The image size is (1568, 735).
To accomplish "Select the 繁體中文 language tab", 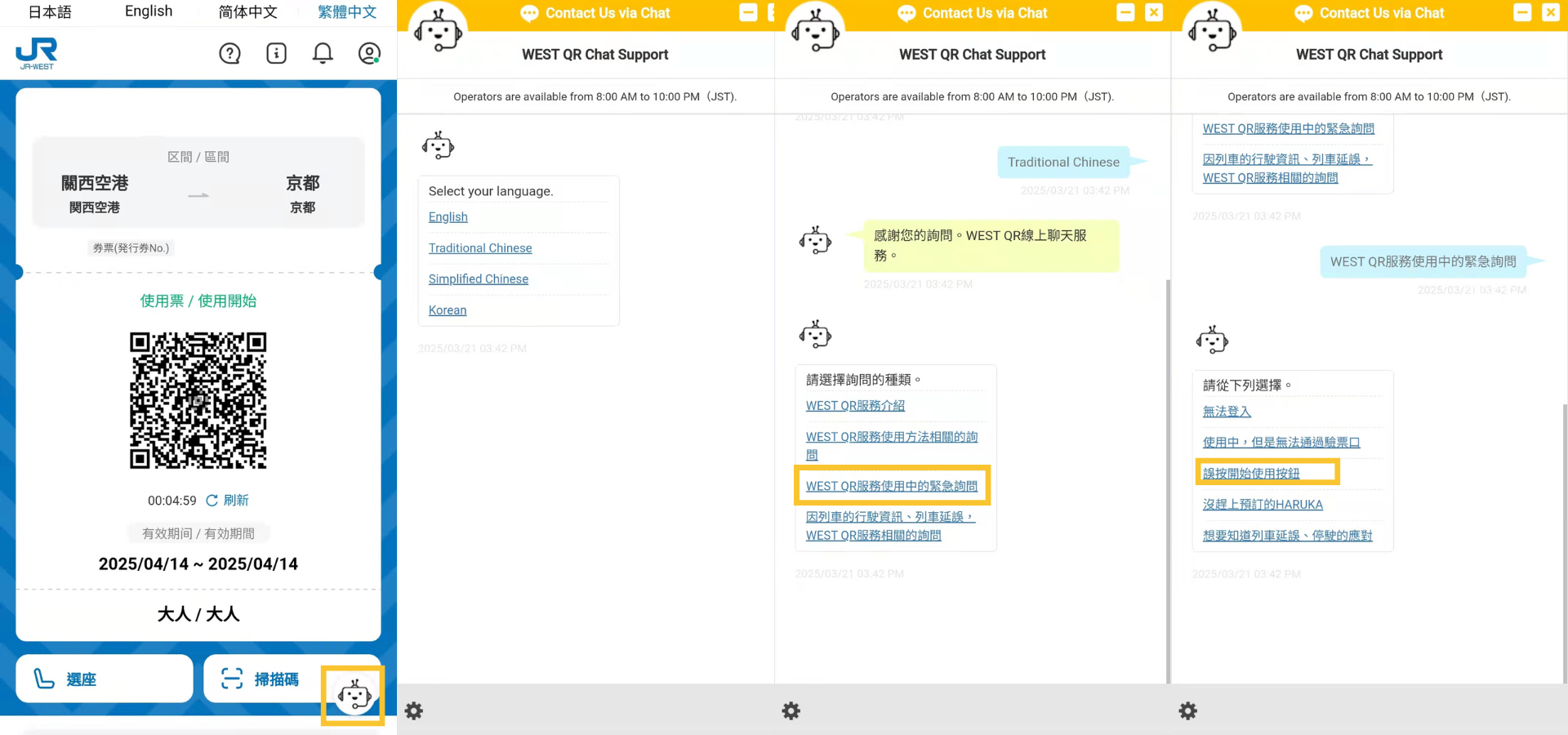I will point(347,12).
